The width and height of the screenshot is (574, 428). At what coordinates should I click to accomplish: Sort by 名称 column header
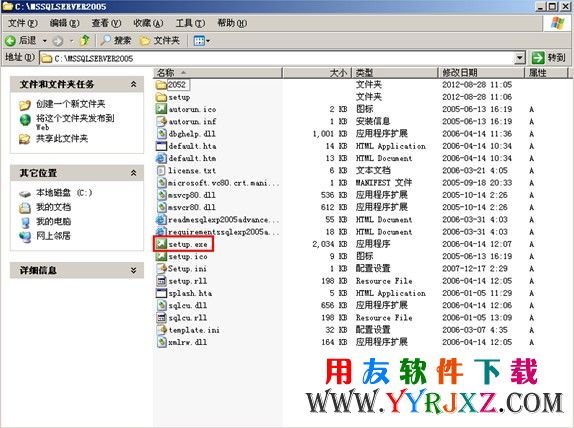tap(218, 73)
